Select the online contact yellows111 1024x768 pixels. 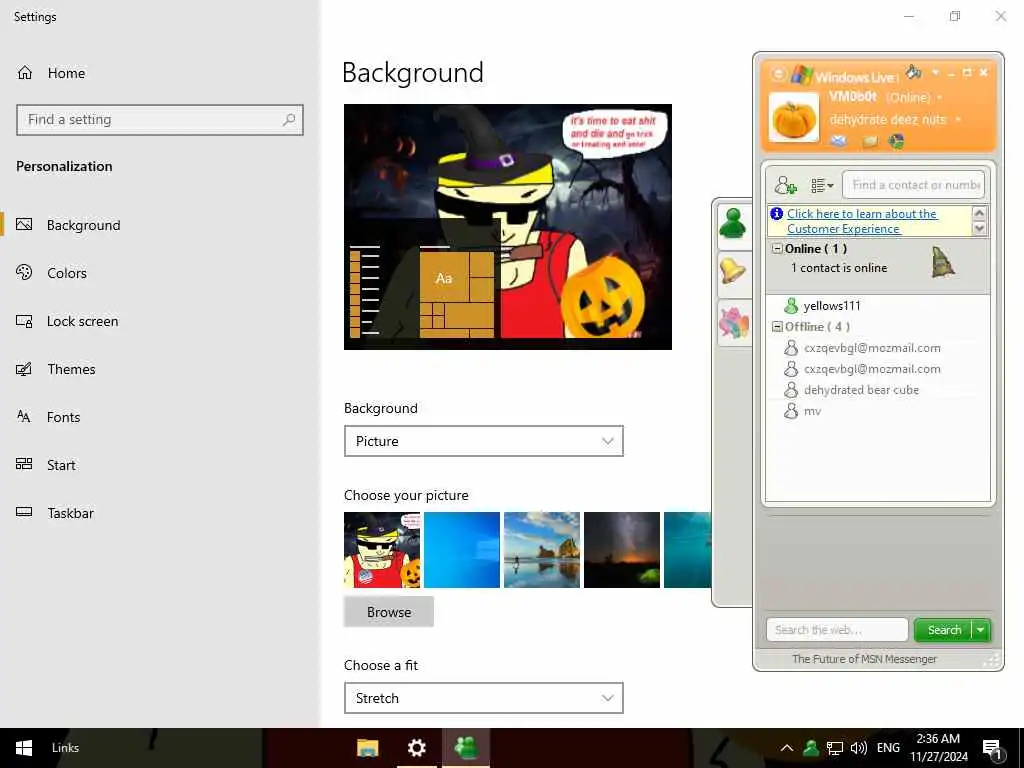pos(831,306)
